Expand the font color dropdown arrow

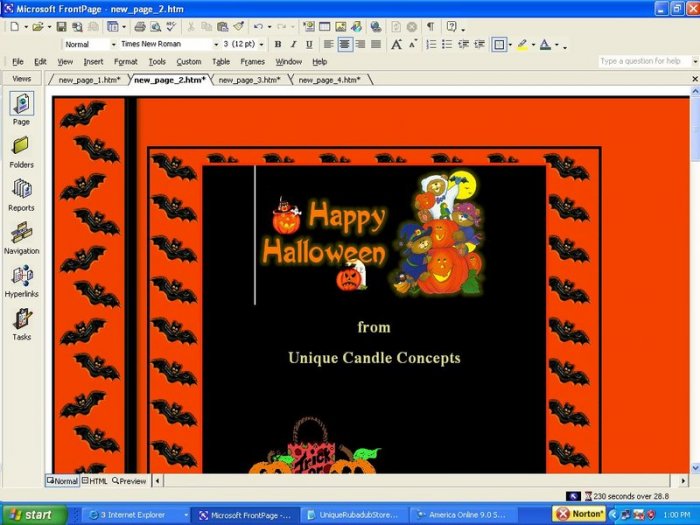(556, 44)
